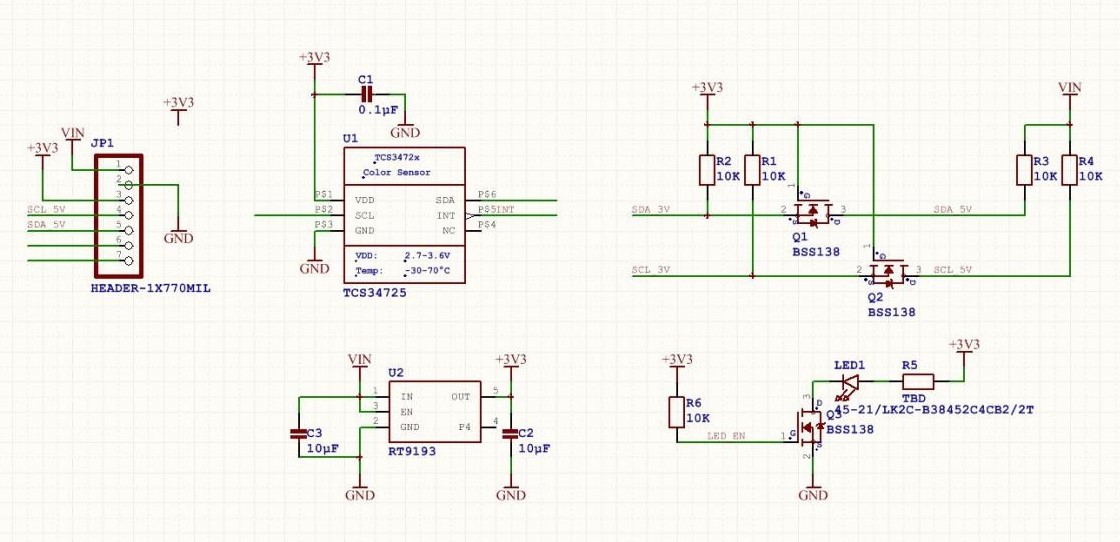Click the 'SCL_5V' label at JP1 pin 4

pos(46,210)
